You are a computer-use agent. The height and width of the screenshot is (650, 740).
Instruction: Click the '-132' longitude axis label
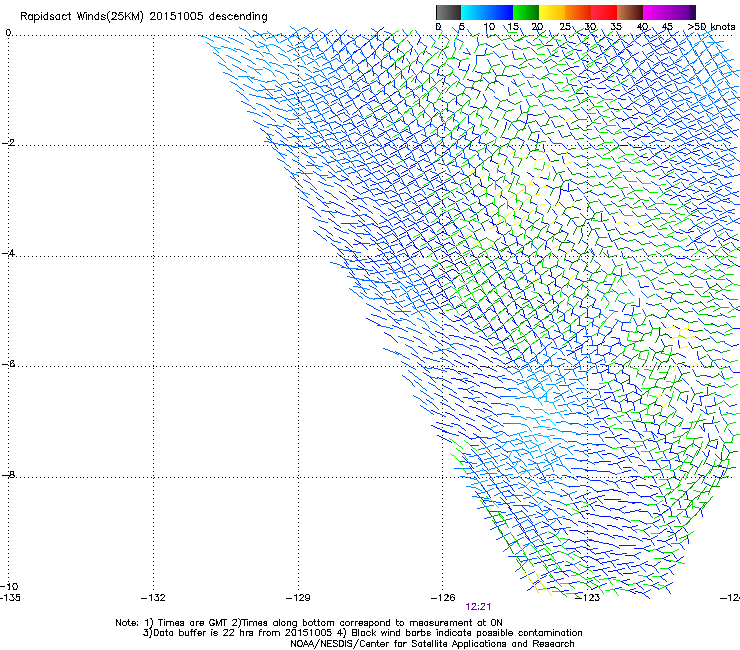pos(153,598)
